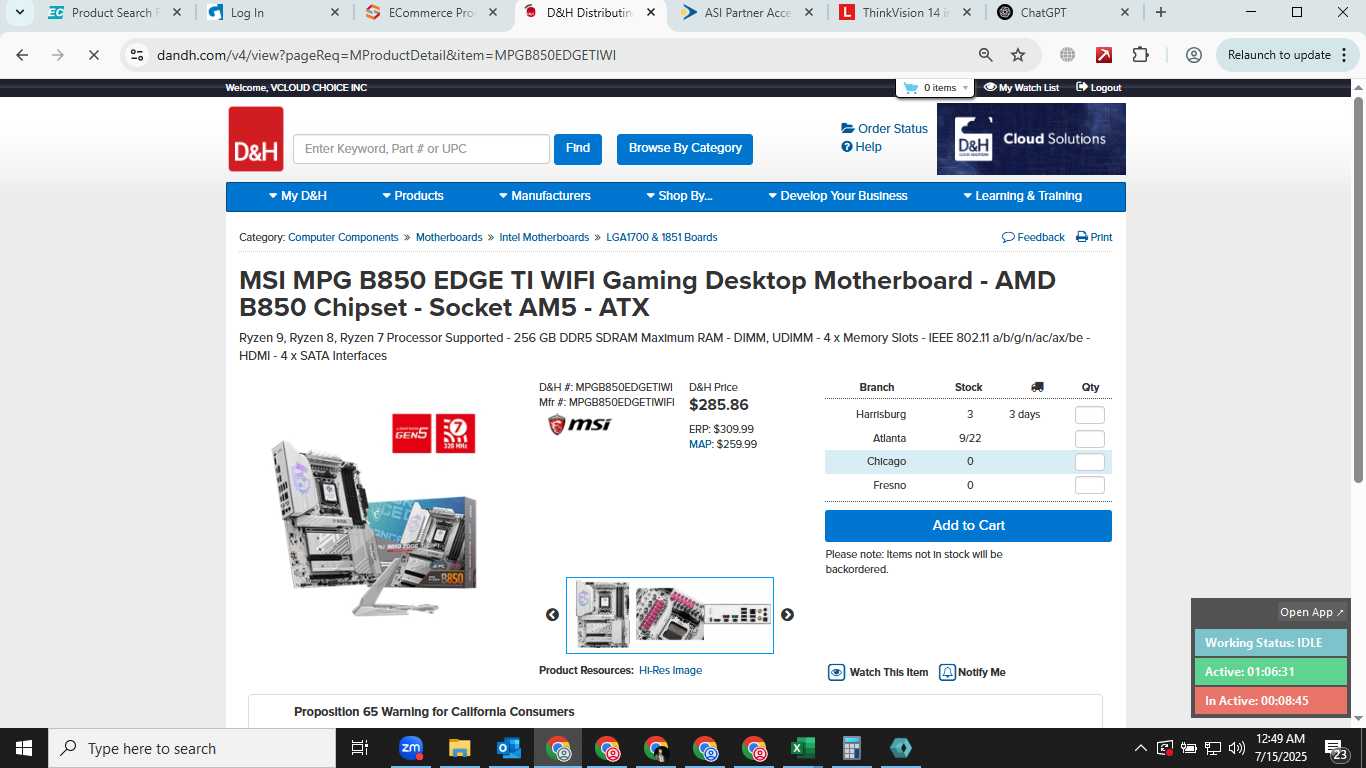Show next product image with right arrow

[x=787, y=615]
